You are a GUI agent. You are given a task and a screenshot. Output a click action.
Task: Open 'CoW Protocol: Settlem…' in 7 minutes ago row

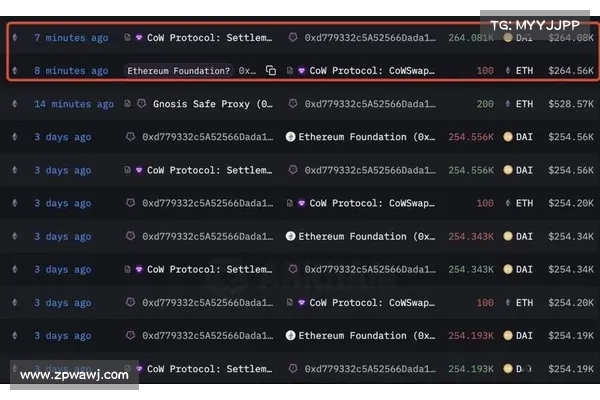(x=210, y=38)
